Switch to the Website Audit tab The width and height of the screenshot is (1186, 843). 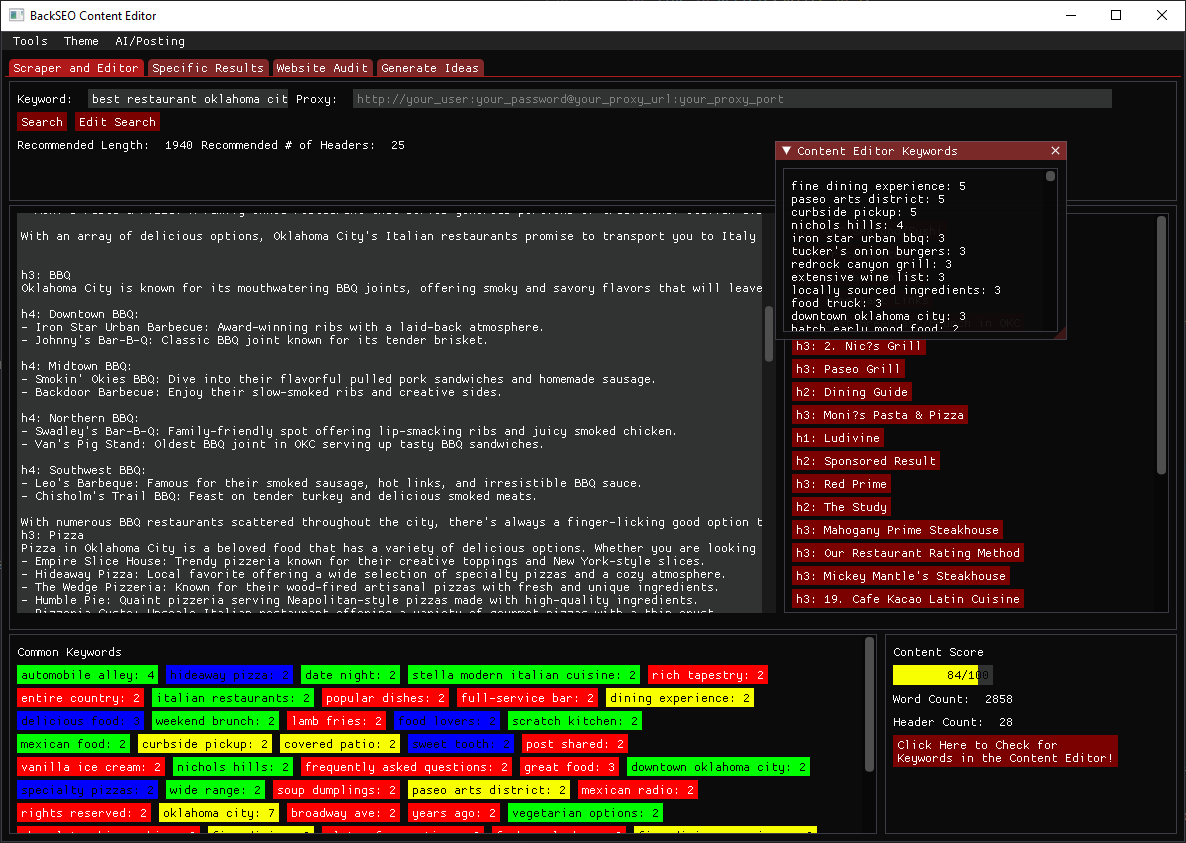click(322, 68)
